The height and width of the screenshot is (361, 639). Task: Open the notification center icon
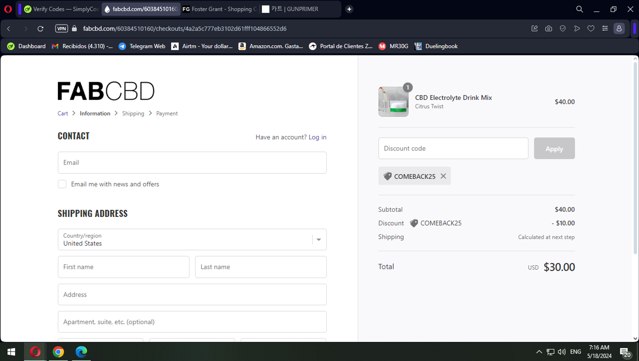point(626,352)
